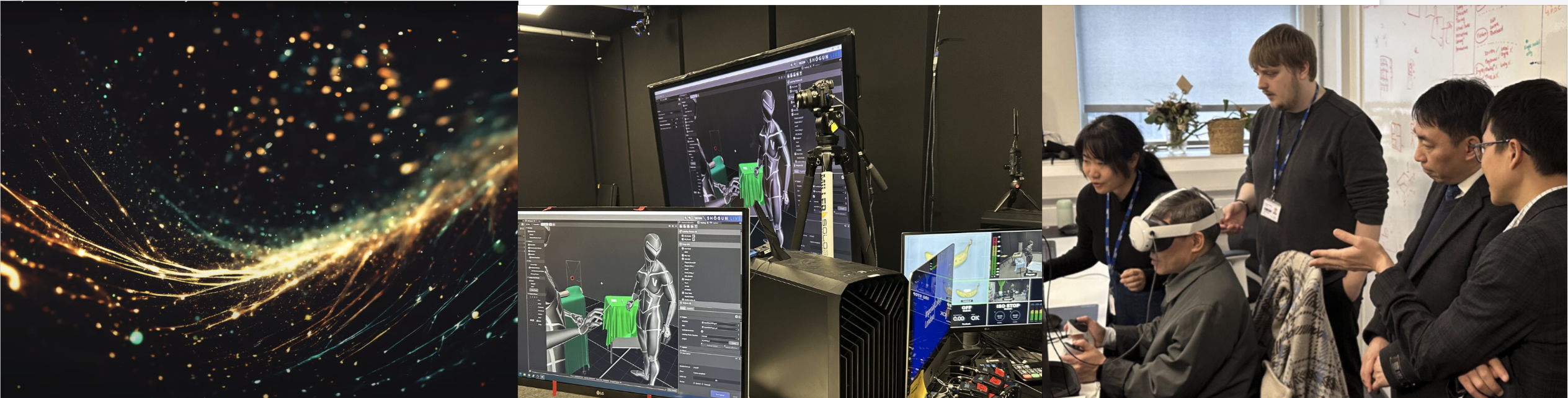Click the Vicon logo on front monitor
Viewport: 1568px width, 398px height.
698,218
